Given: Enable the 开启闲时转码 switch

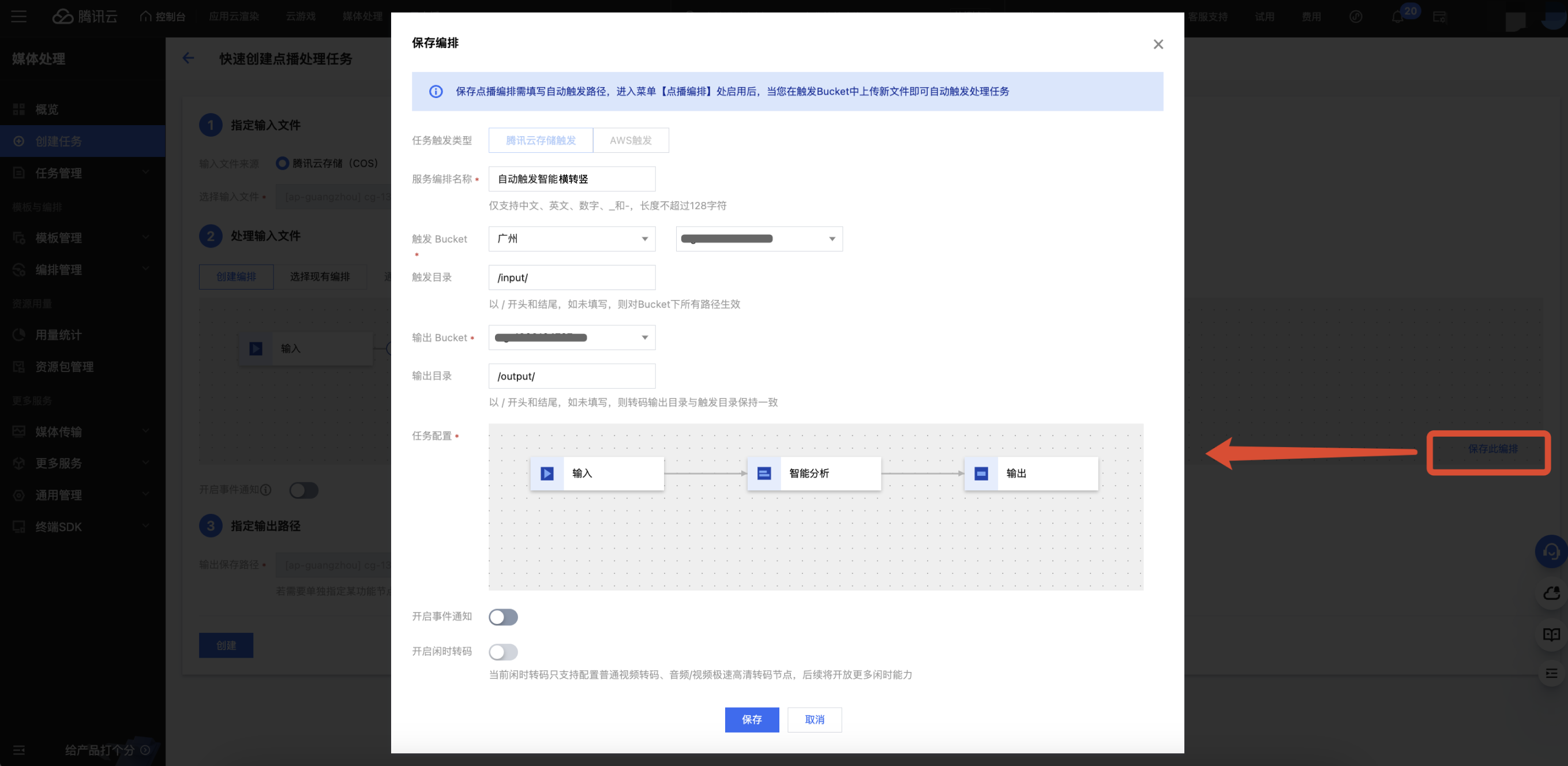Looking at the screenshot, I should [x=503, y=652].
